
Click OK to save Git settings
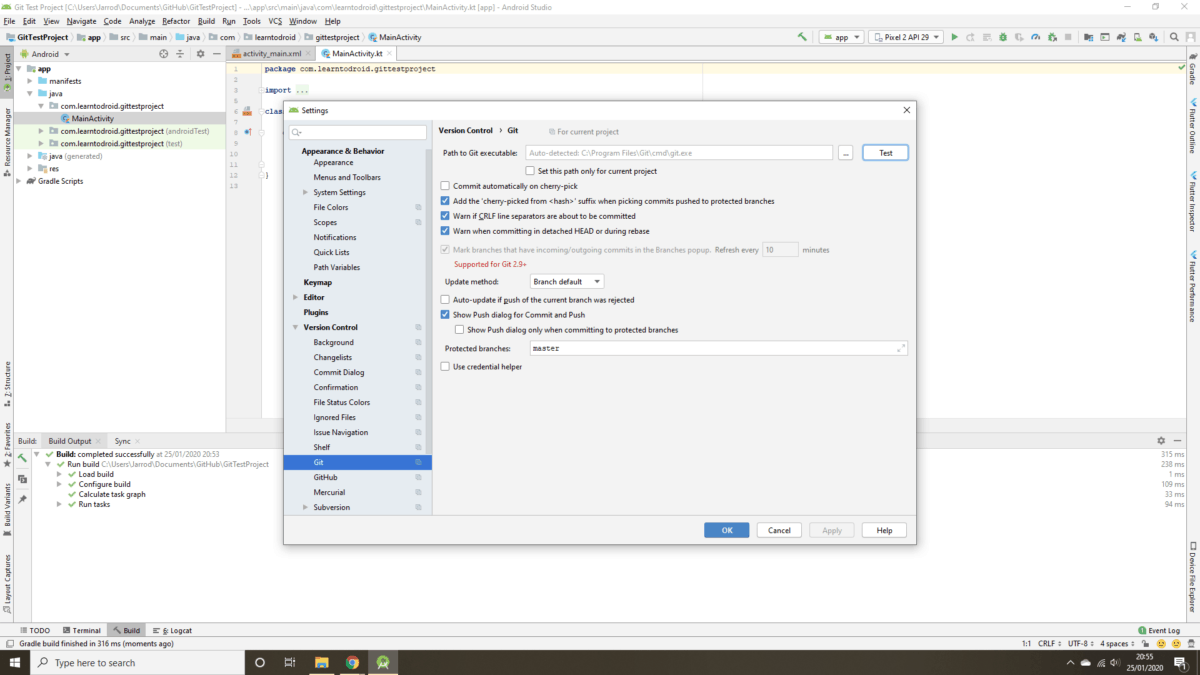(726, 529)
